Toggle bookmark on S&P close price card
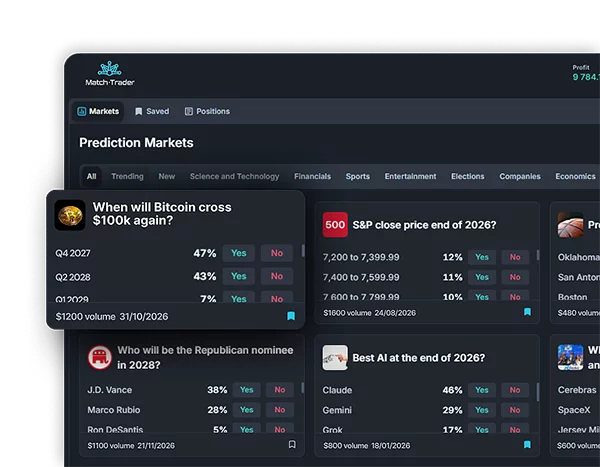This screenshot has height=467, width=600. click(x=527, y=312)
